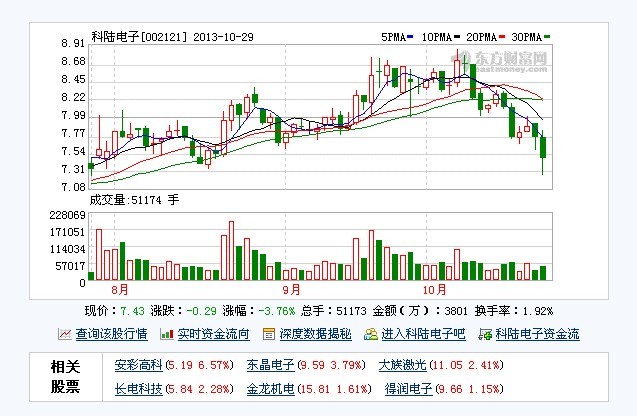The image size is (637, 416).
Task: Go to 进入科陆电子吧 forum link
Action: (423, 334)
